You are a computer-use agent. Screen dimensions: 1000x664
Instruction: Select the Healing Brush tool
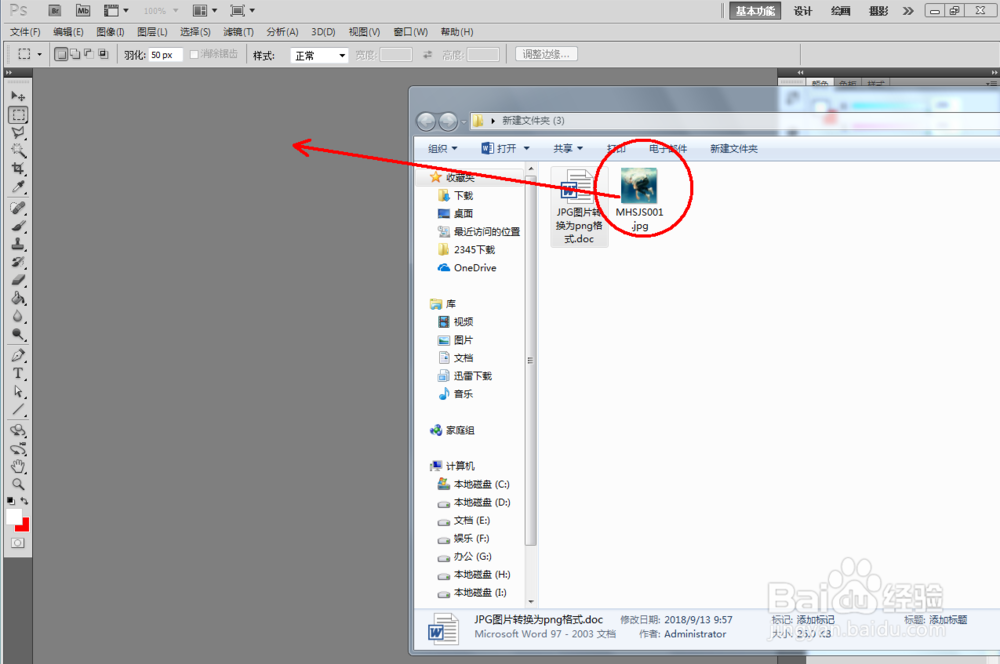pos(18,208)
